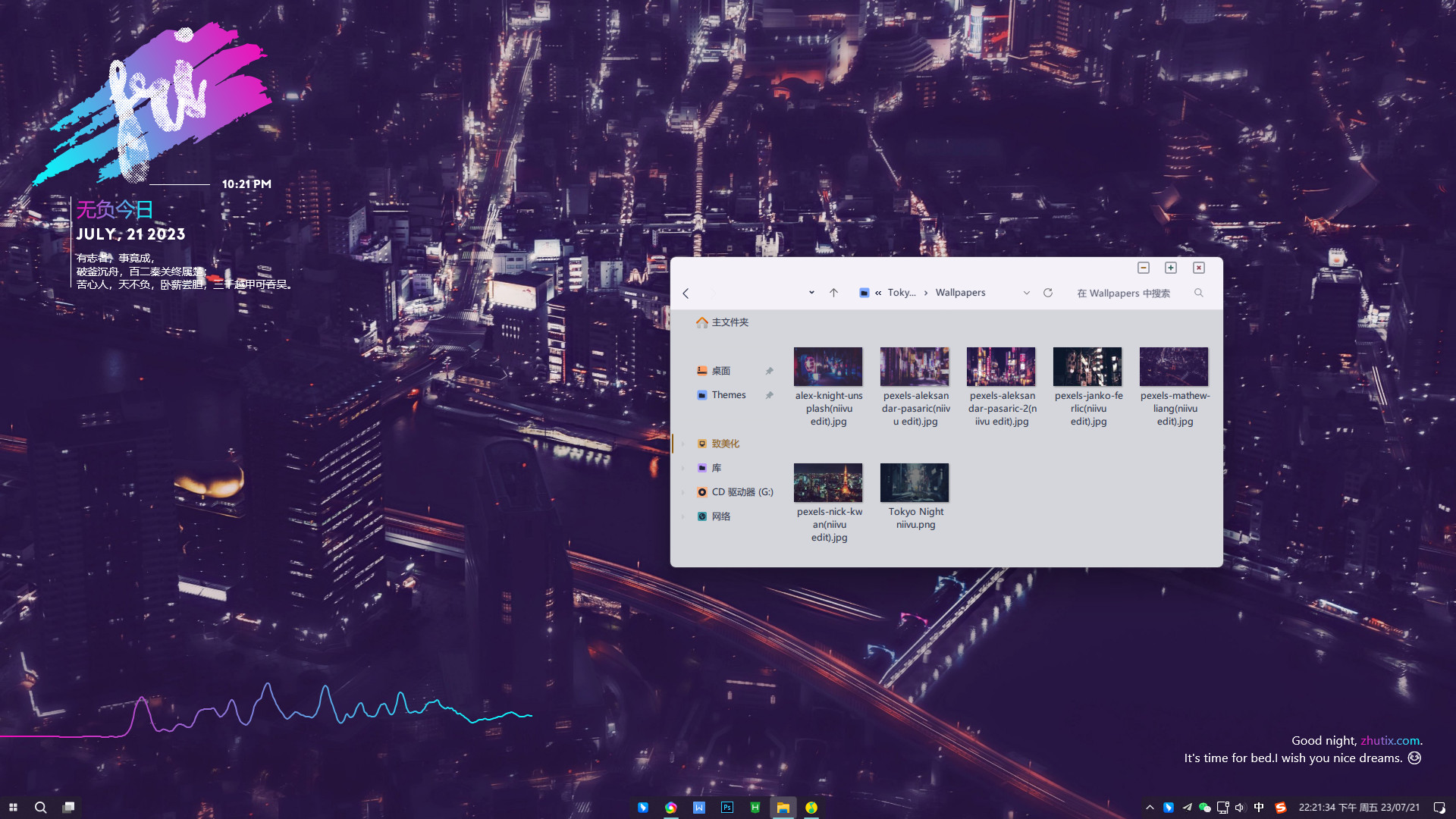Click the up-one-level arrow in Explorer
Screen dimensions: 1456x819
[x=833, y=293]
